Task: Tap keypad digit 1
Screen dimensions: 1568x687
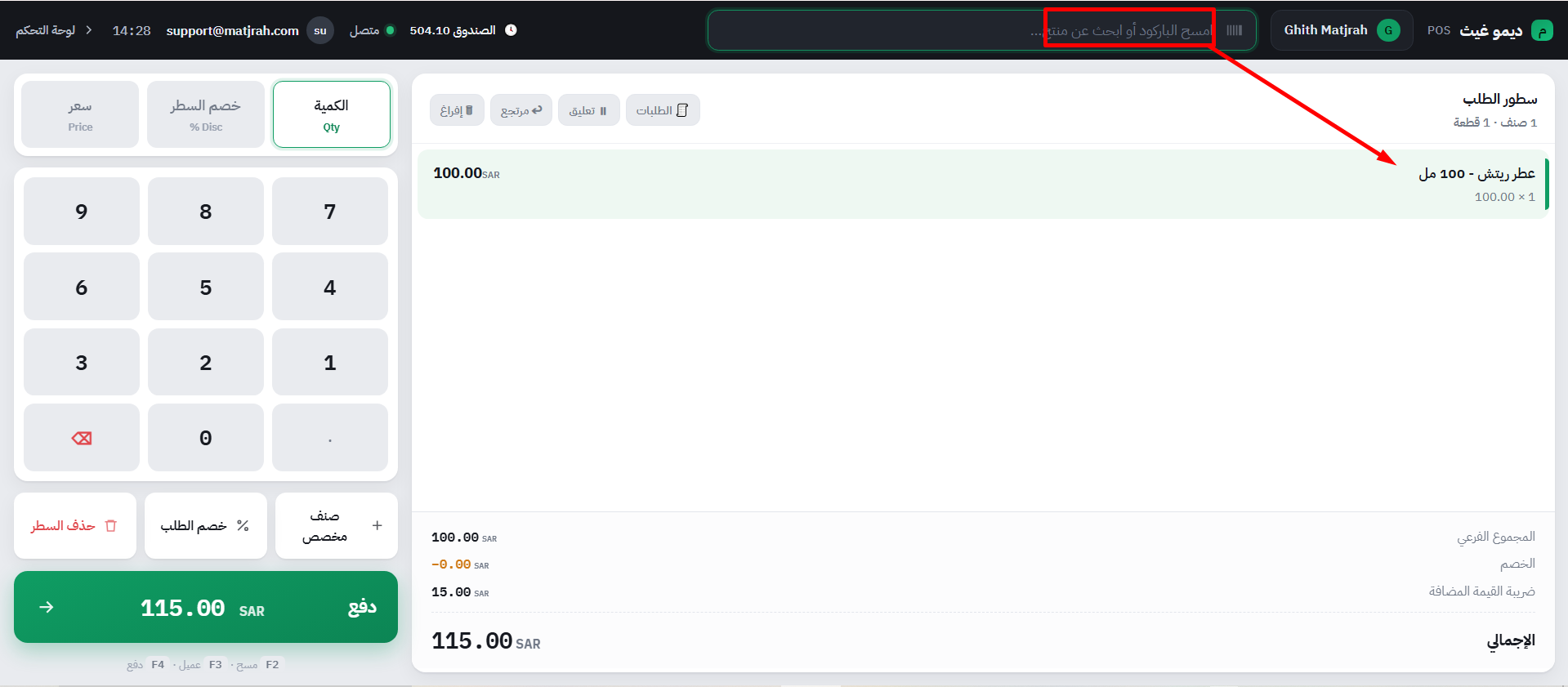Action: [x=330, y=362]
